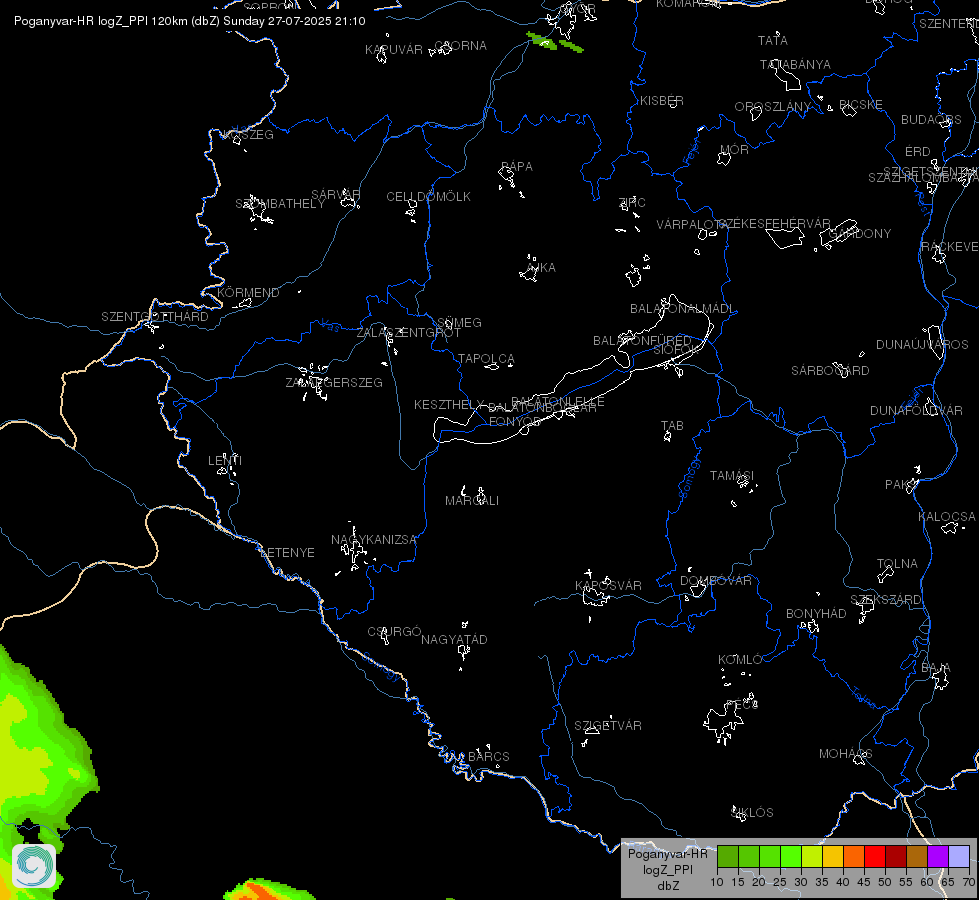Click the BARCS city label

tap(489, 756)
